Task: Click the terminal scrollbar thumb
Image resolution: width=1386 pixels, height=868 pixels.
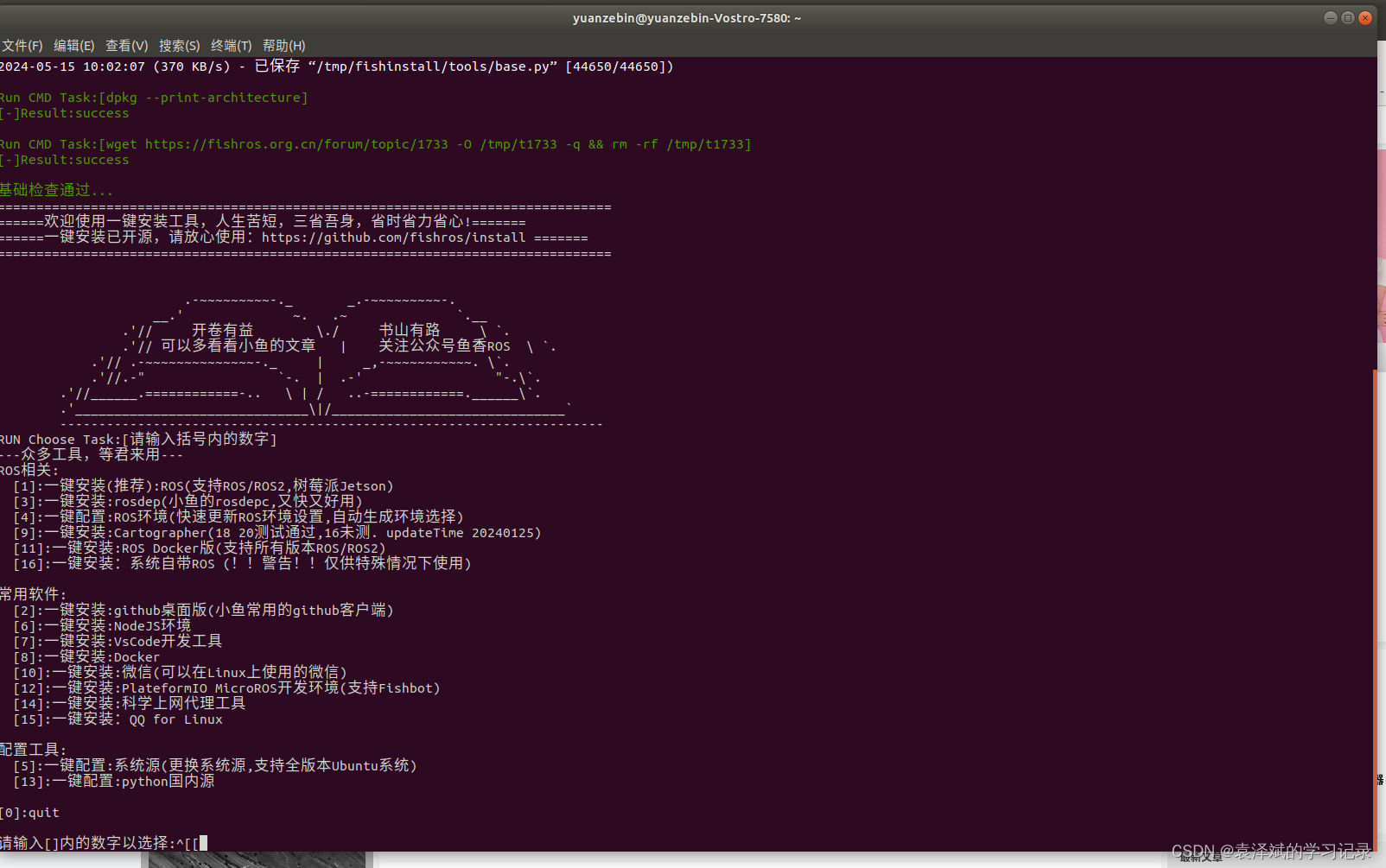Action: tap(1375, 611)
